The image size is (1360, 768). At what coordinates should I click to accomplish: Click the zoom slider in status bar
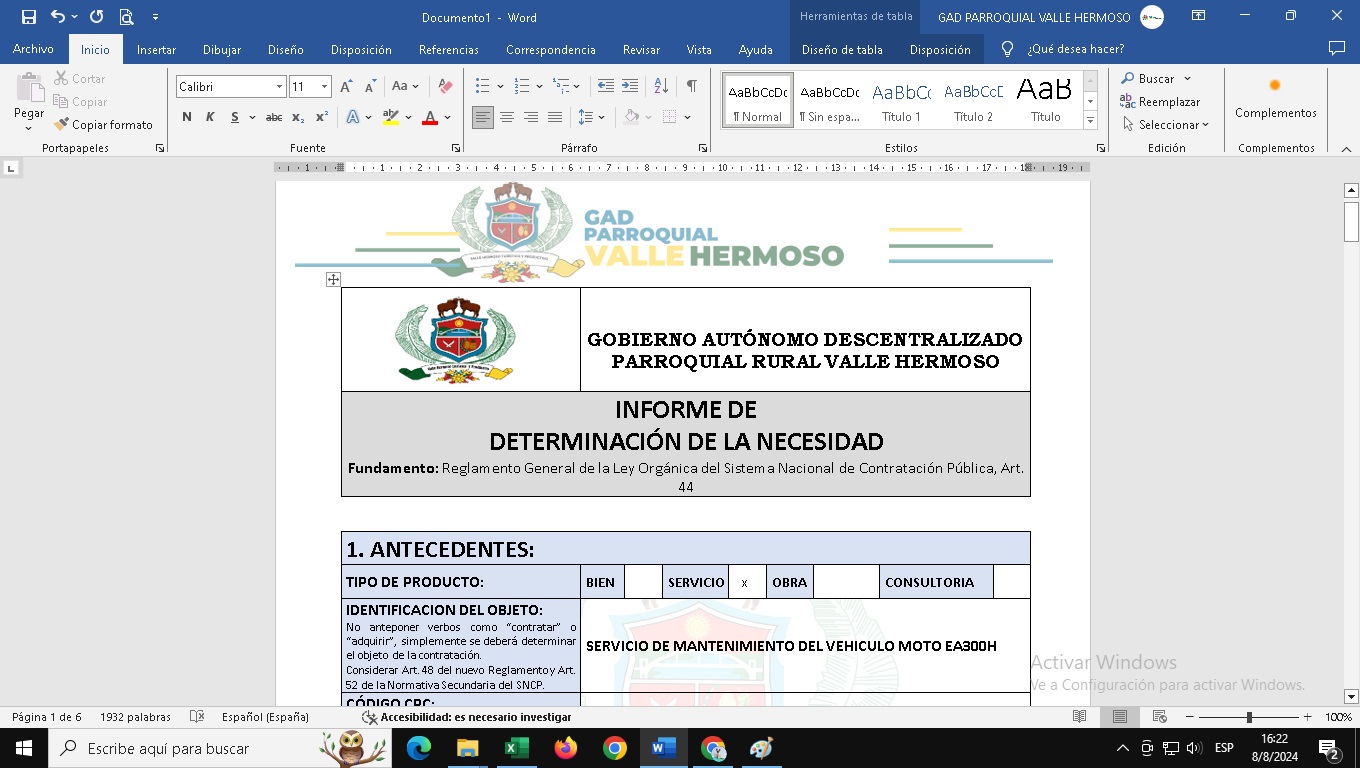pyautogui.click(x=1248, y=717)
